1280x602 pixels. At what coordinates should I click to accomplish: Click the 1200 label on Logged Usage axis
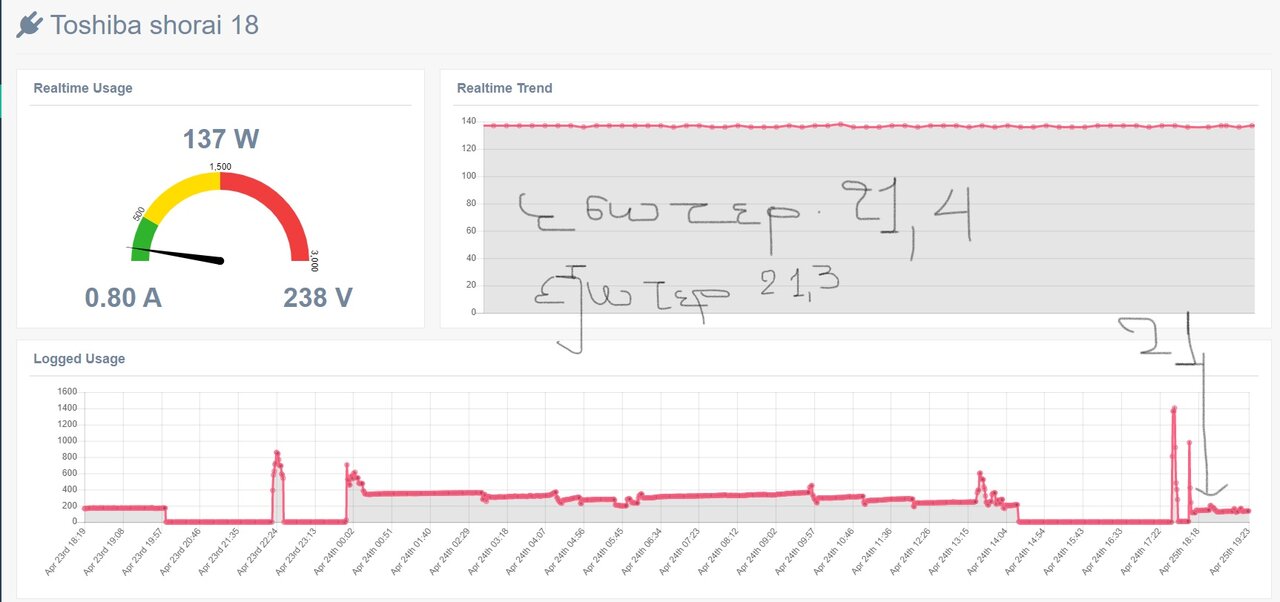(x=67, y=424)
